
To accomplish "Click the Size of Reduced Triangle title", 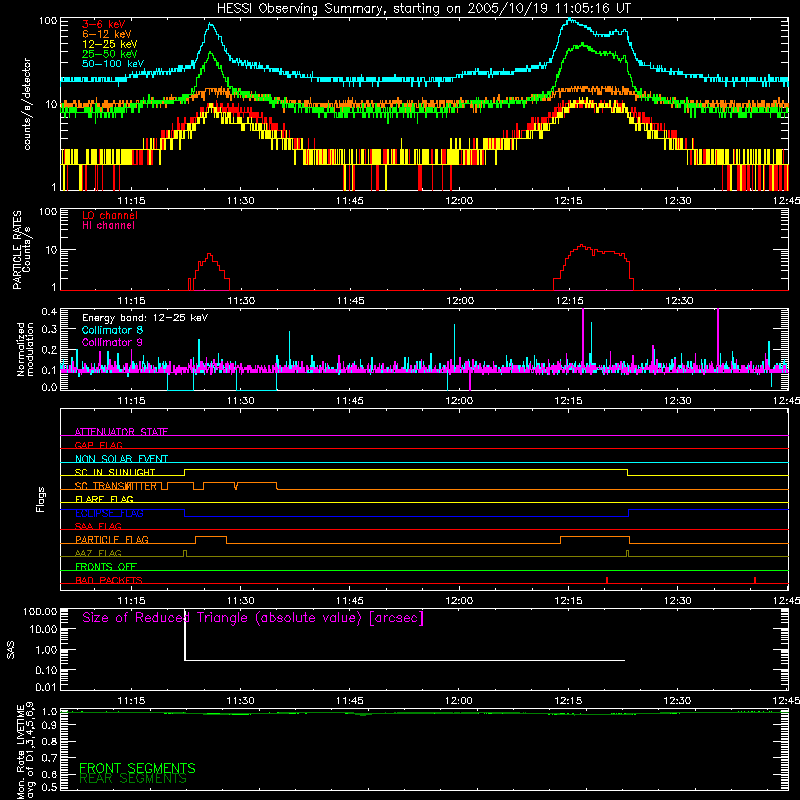I will (253, 618).
